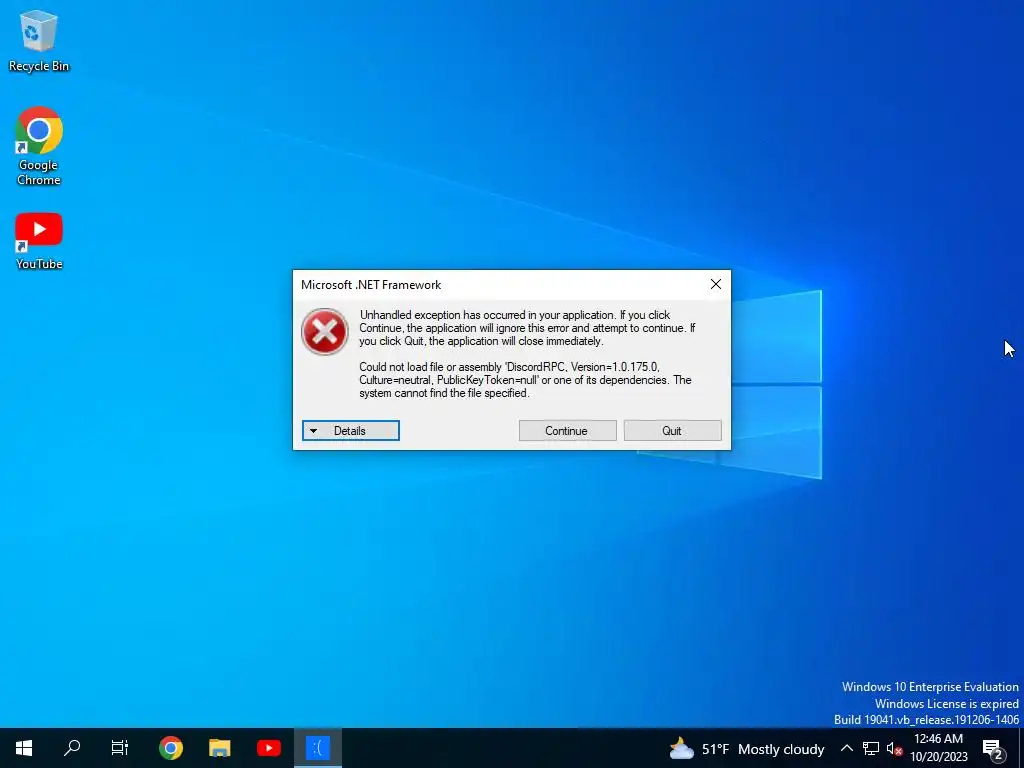Image resolution: width=1024 pixels, height=768 pixels.
Task: Expand the Details section of the error dialog
Action: 351,430
